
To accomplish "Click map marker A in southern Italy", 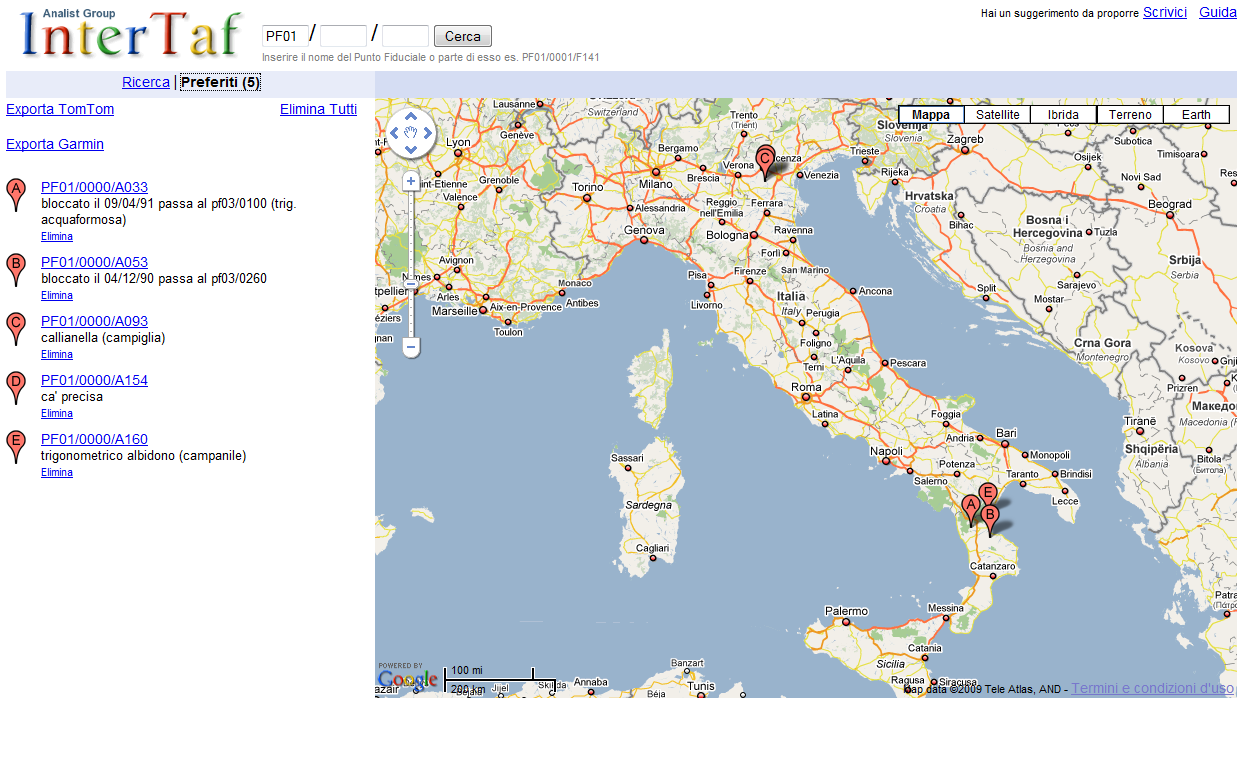I will click(970, 510).
